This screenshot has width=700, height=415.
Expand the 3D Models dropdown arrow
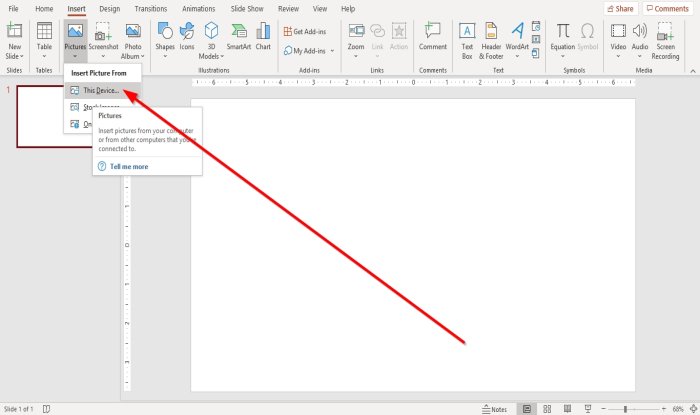click(x=222, y=57)
